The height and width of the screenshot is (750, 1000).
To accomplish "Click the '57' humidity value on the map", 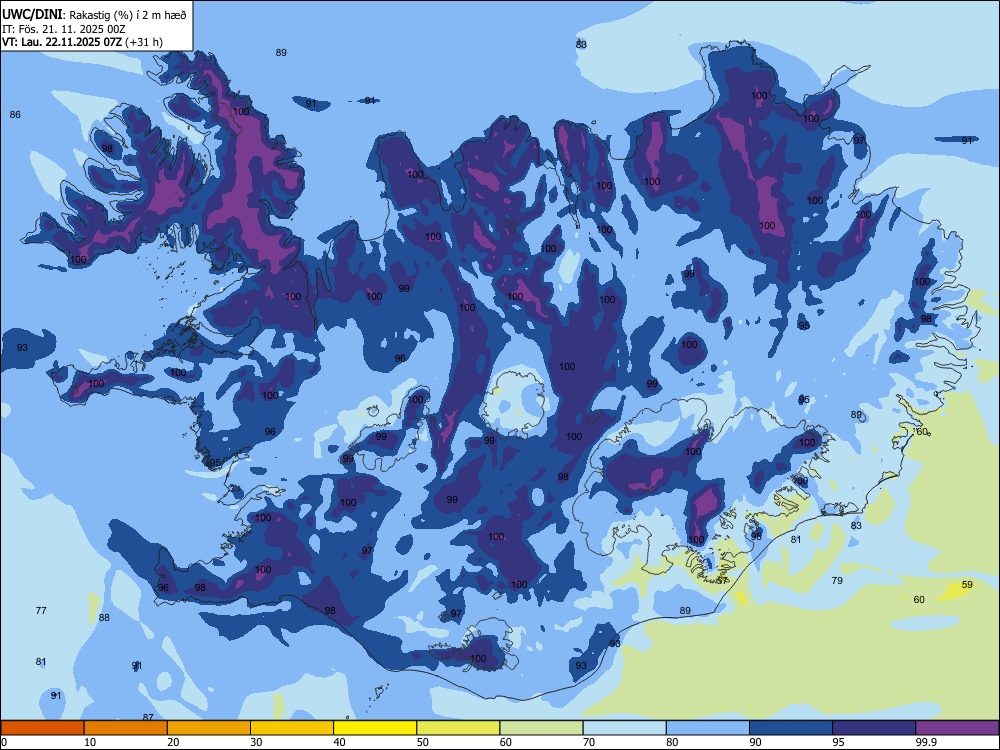I will click(x=723, y=580).
